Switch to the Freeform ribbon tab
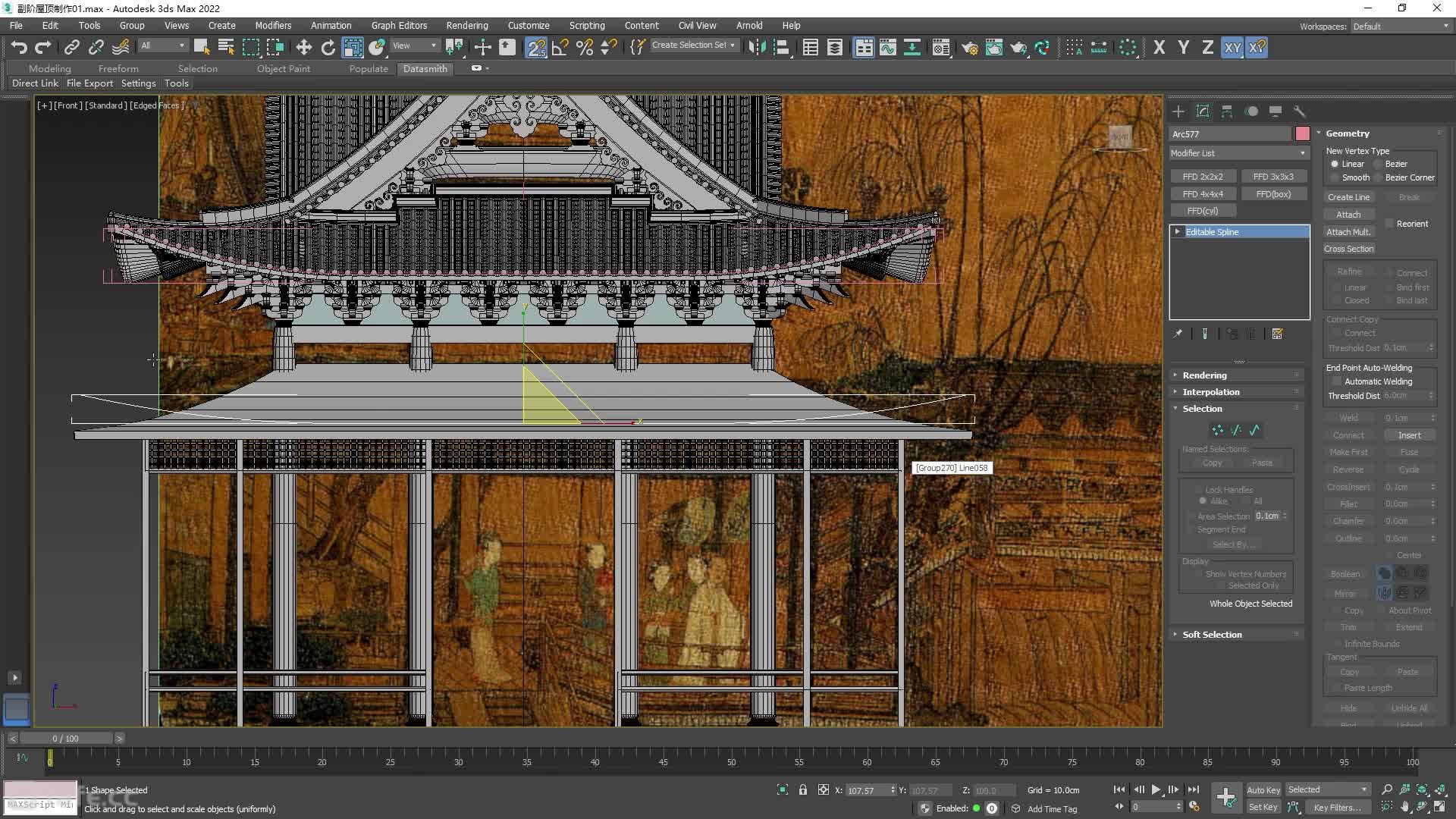The image size is (1456, 819). tap(118, 68)
